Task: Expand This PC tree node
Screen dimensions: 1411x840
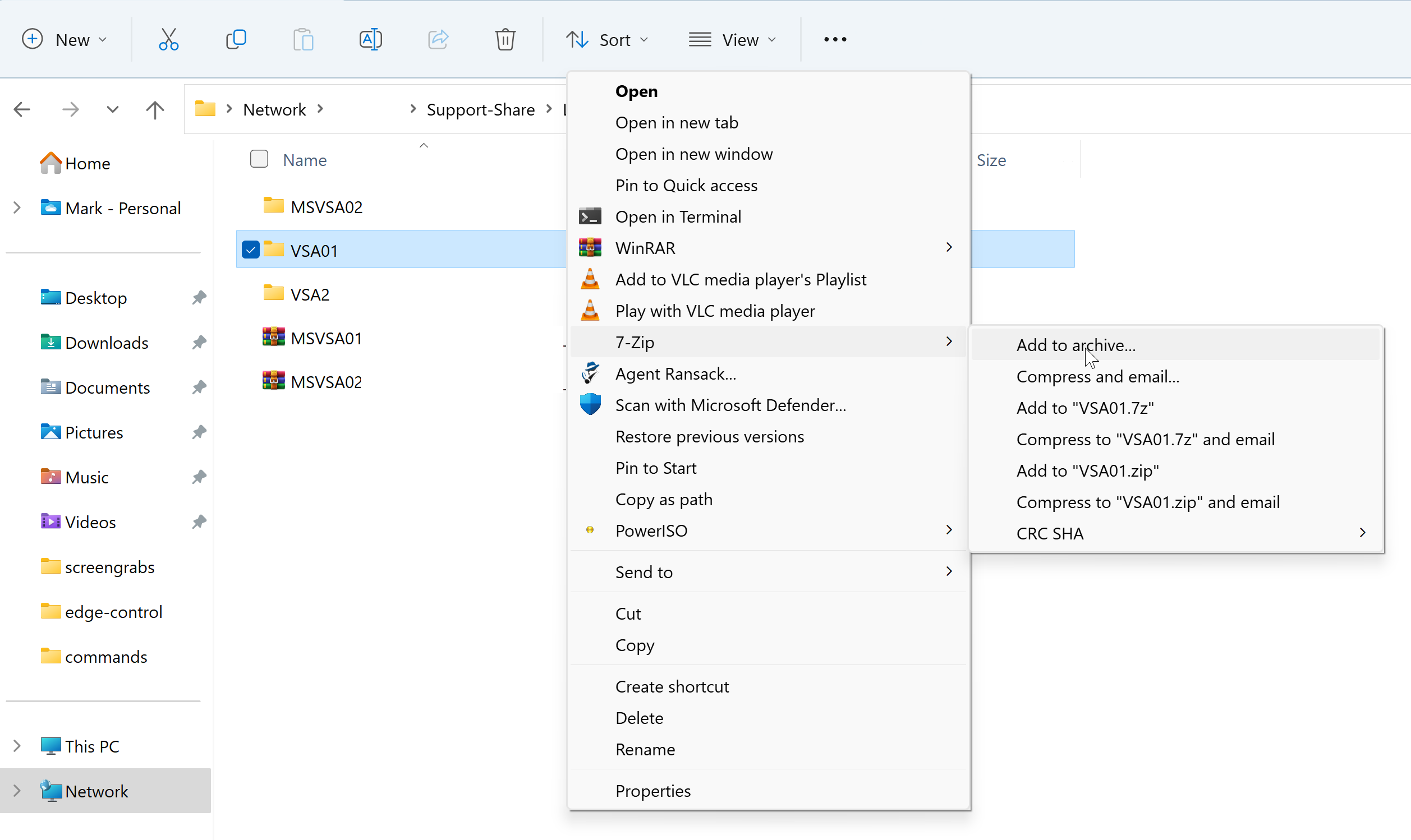Action: (17, 746)
